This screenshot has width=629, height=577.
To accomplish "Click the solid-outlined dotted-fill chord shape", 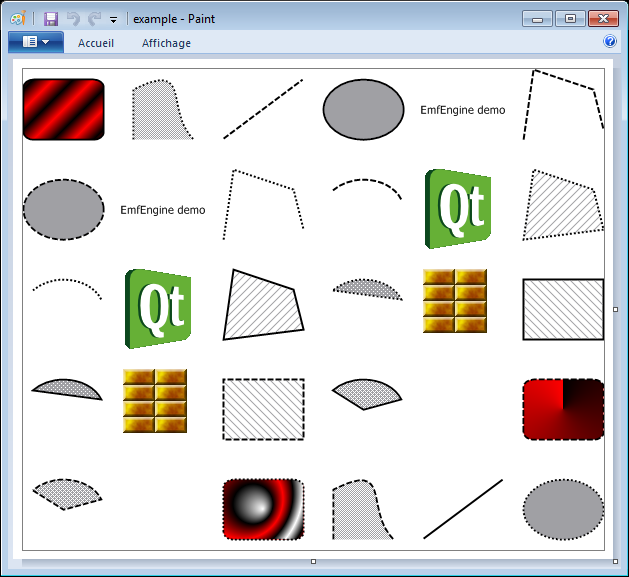I will coord(67,390).
